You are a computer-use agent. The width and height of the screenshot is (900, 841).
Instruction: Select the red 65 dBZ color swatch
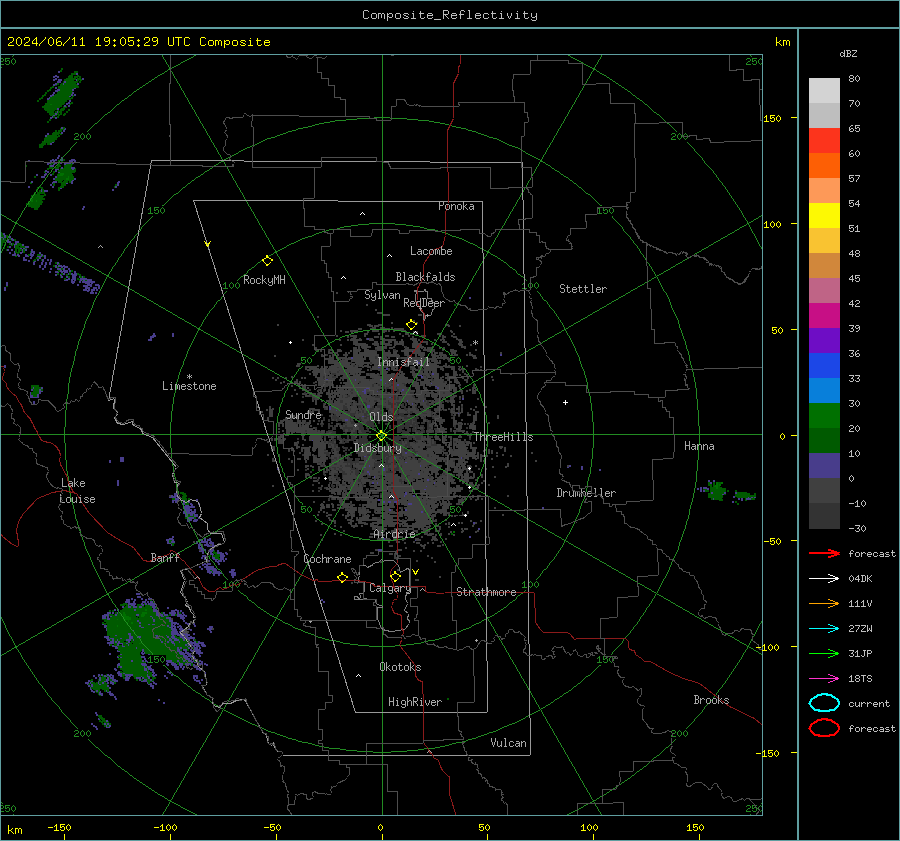click(824, 140)
